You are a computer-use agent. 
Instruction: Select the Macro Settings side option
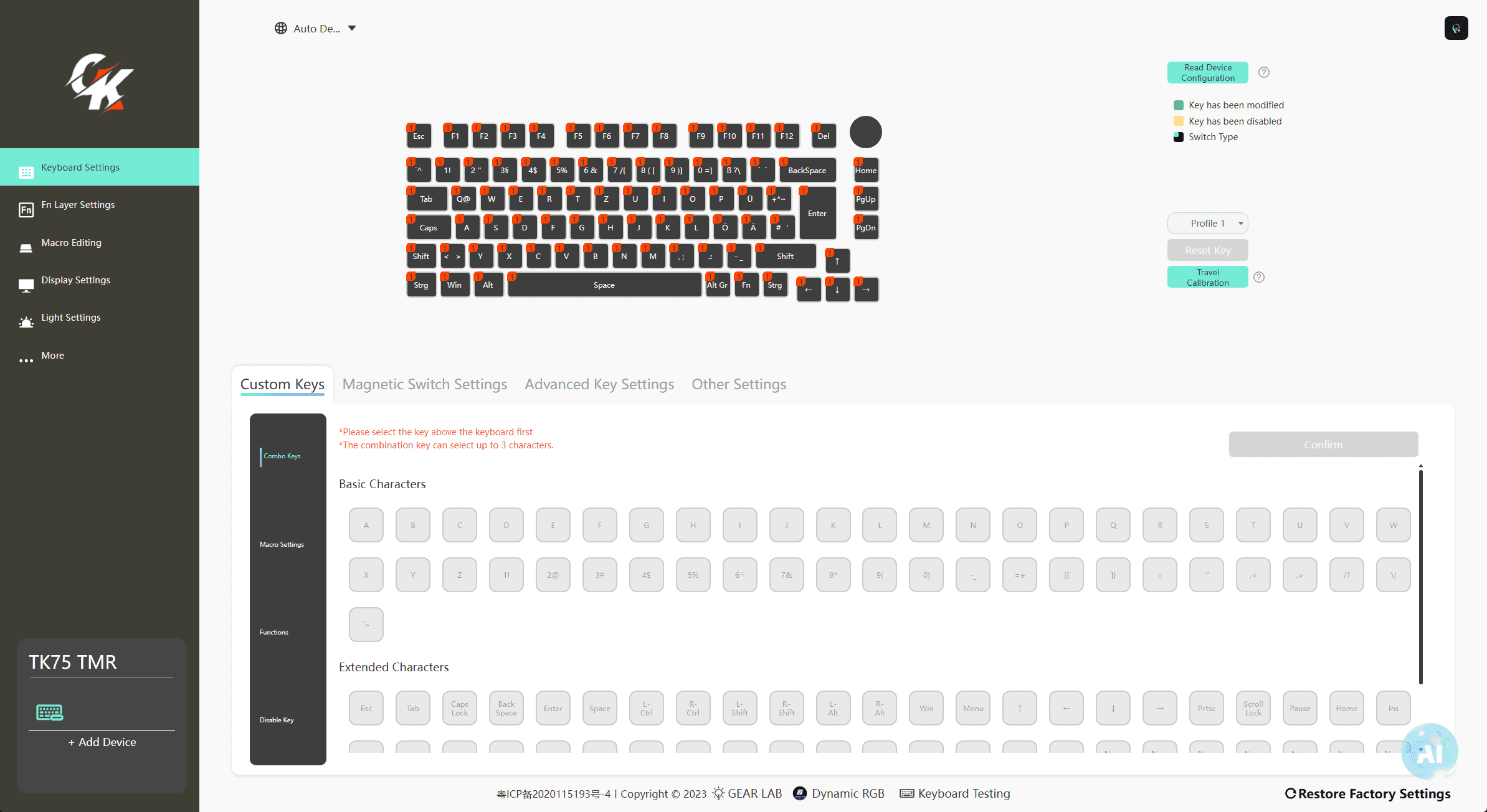tap(282, 544)
